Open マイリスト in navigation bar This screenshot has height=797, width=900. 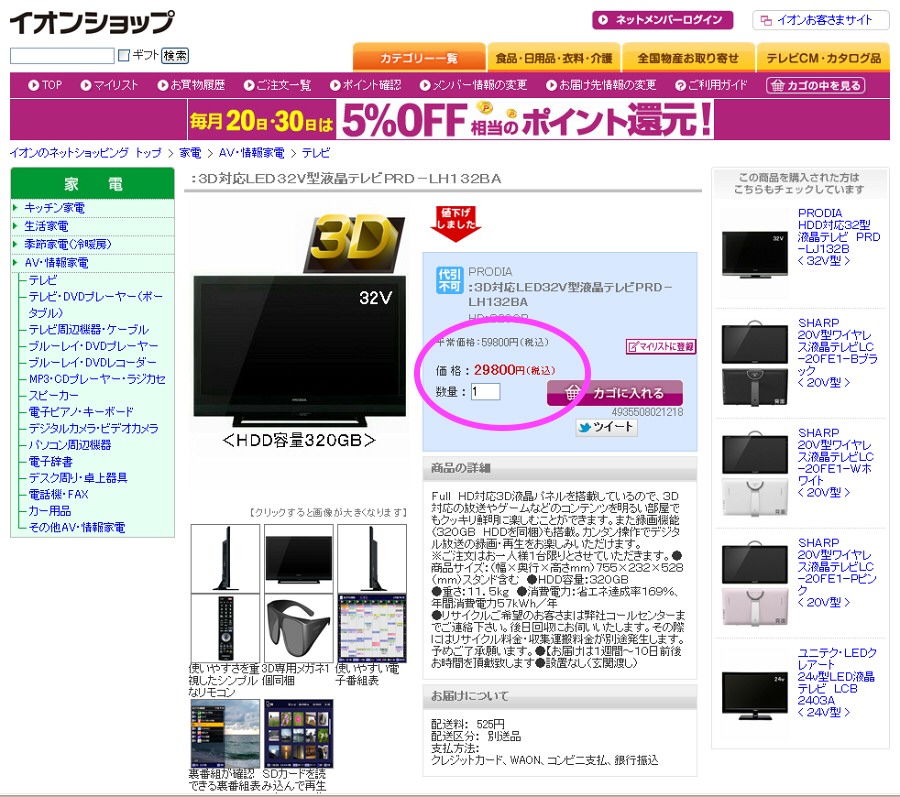109,85
